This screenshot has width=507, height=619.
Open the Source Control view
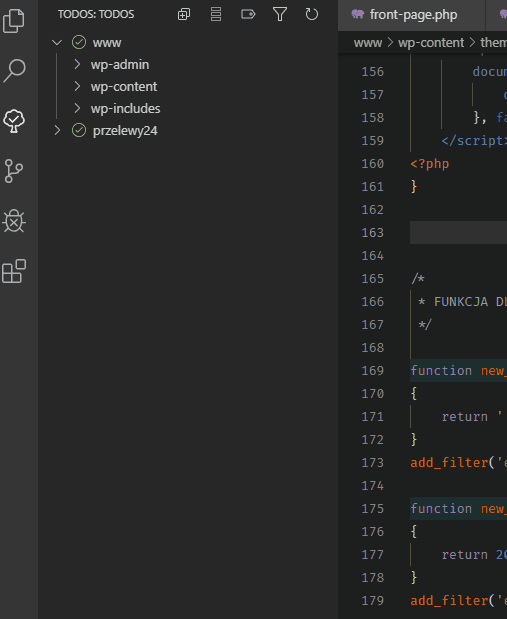pyautogui.click(x=14, y=171)
